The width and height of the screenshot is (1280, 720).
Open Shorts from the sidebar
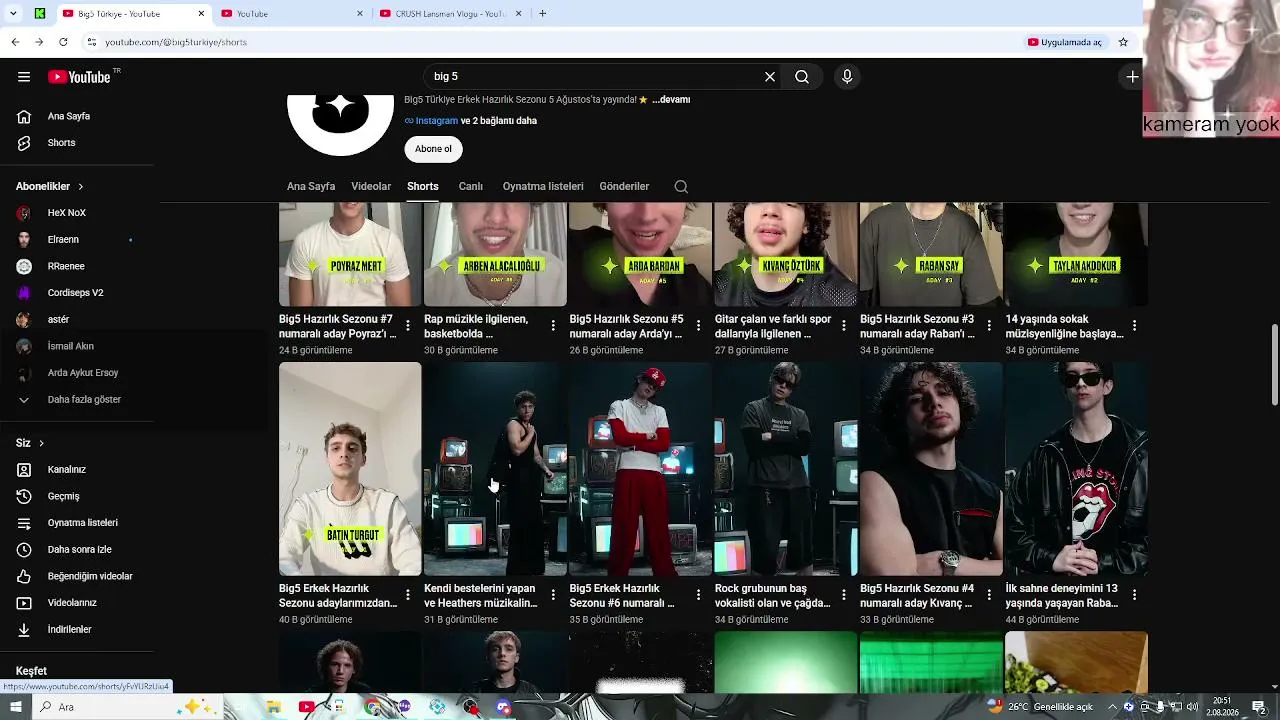(61, 143)
